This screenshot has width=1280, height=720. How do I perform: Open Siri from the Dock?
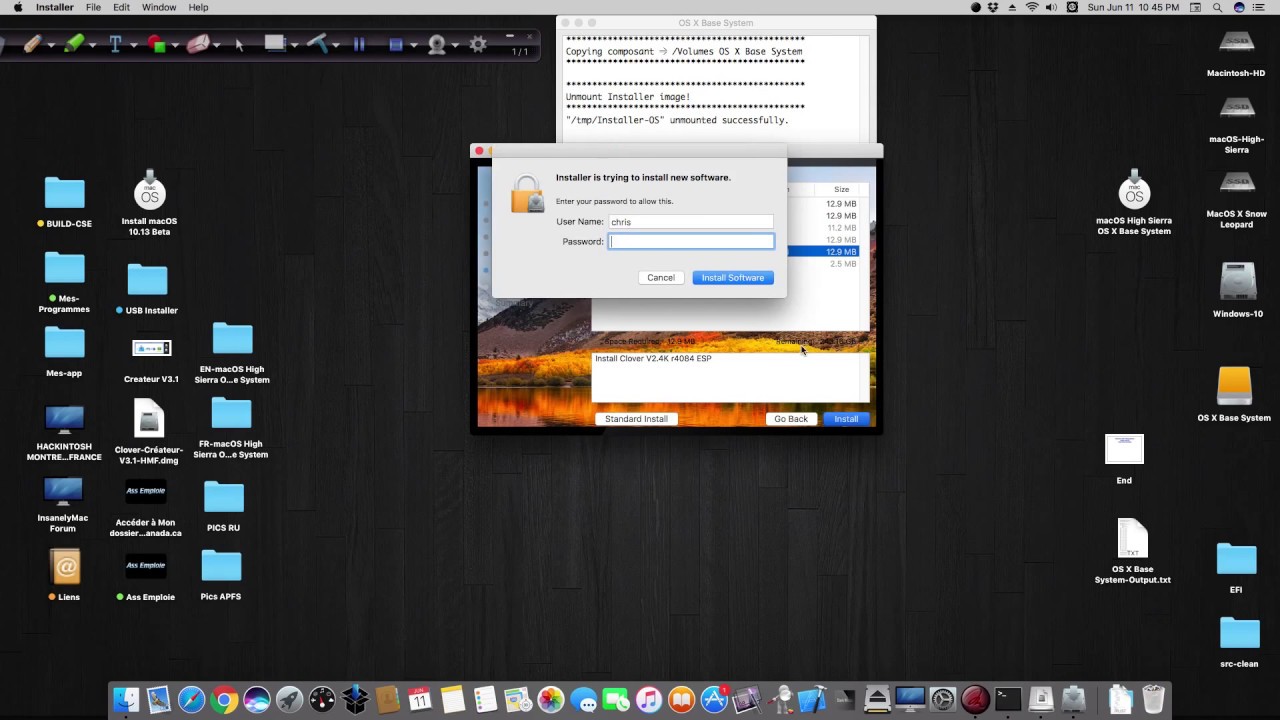coord(257,699)
